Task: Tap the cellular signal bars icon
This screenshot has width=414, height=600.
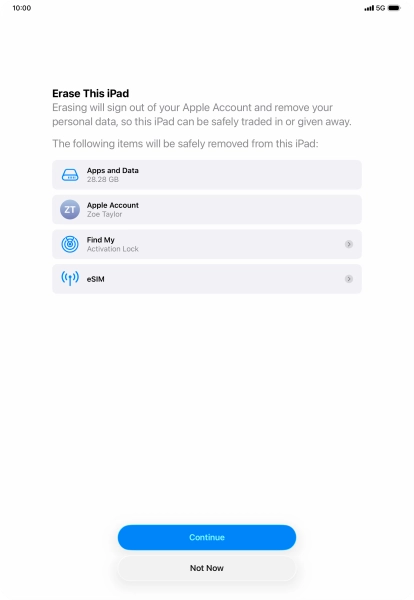Action: click(x=369, y=8)
